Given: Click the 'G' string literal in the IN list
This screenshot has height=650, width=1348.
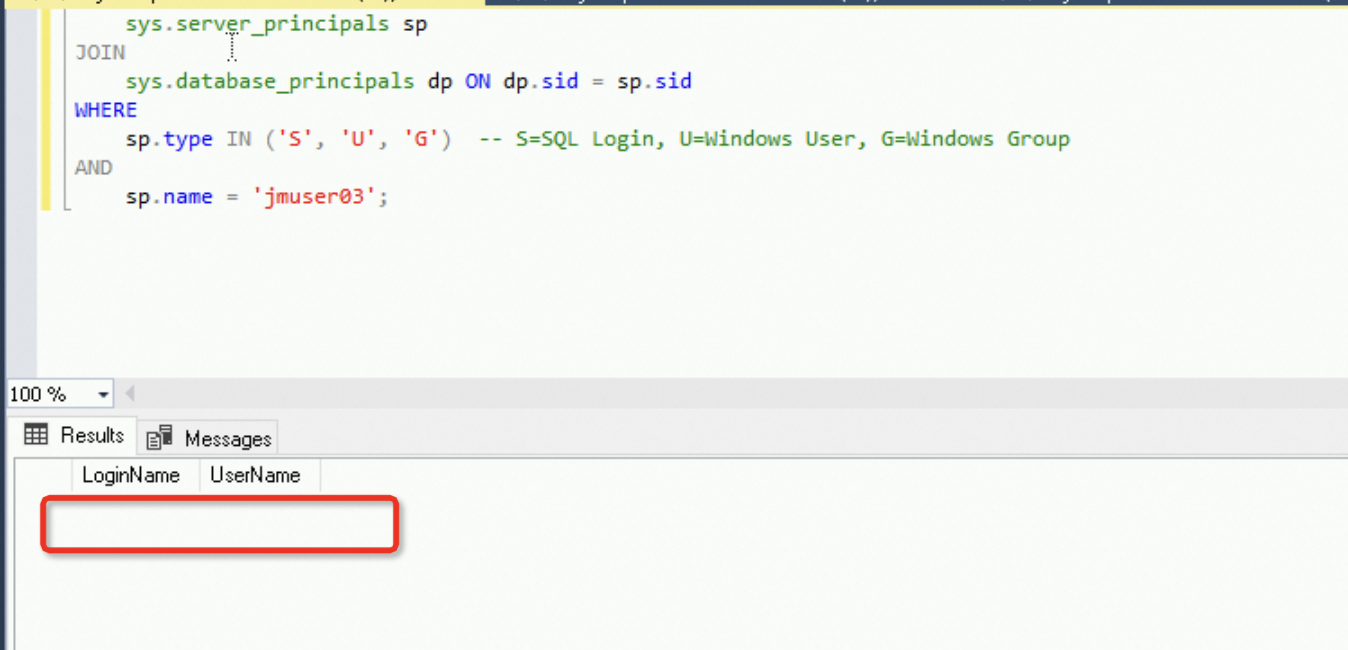Looking at the screenshot, I should [x=422, y=139].
